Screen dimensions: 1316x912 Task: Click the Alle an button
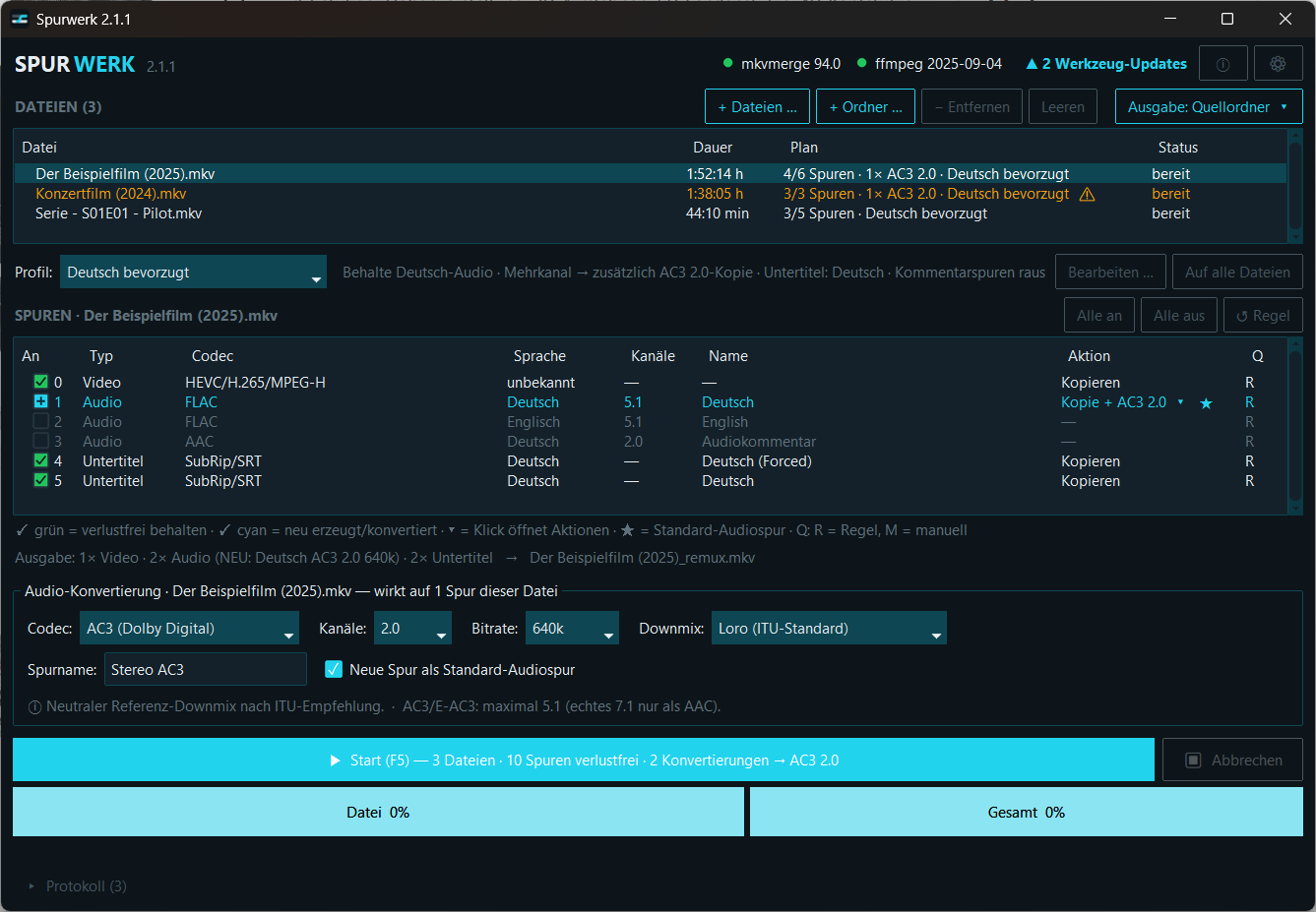click(x=1099, y=316)
